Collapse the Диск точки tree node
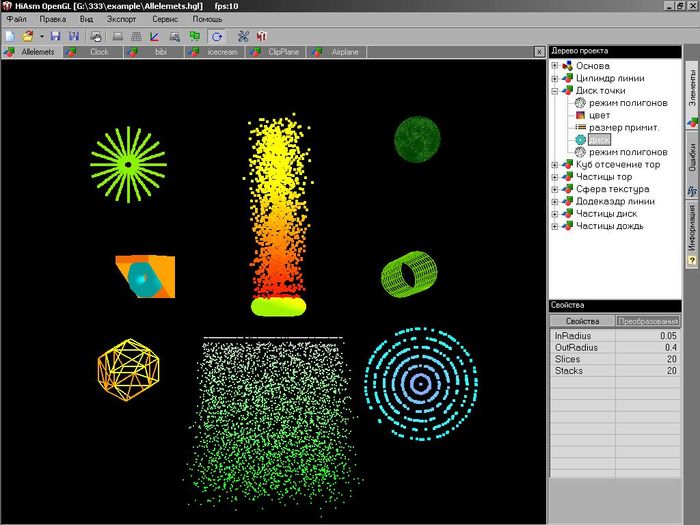 [x=555, y=90]
